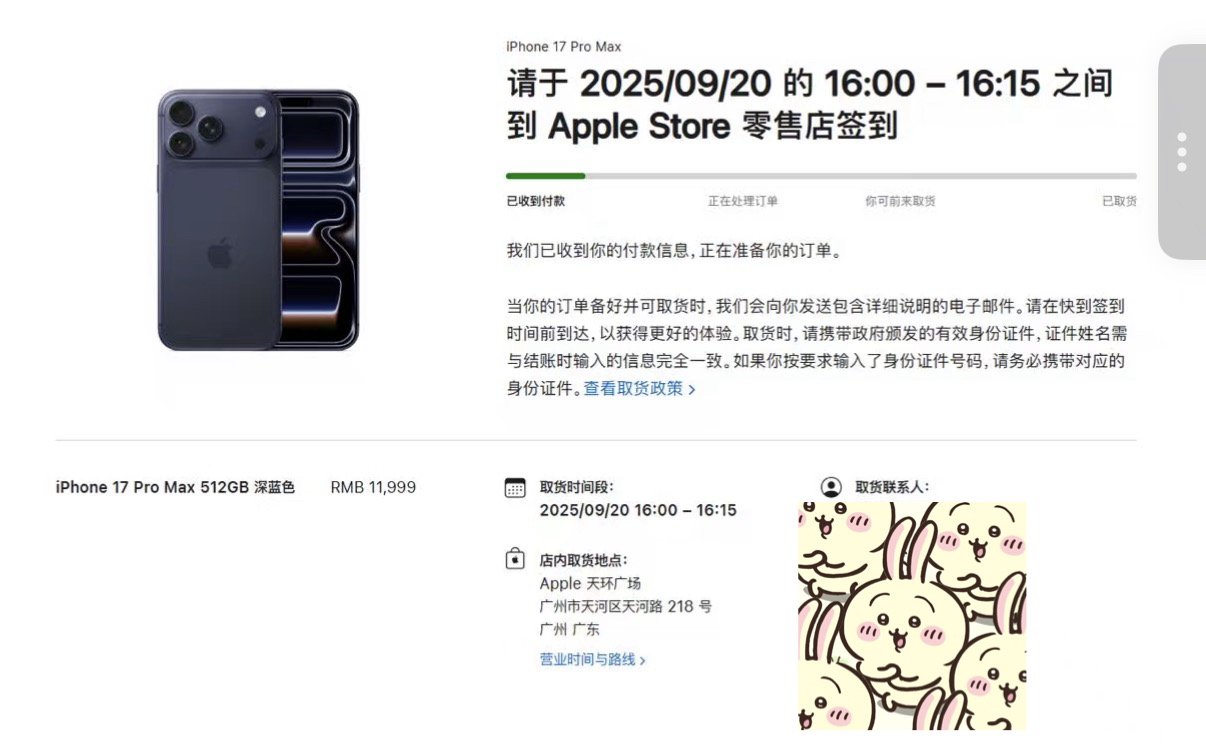Screen dimensions: 1206x753
Task: Click the iPhone 17 Pro Max 512GB 深蓝色 item name
Action: coord(175,487)
